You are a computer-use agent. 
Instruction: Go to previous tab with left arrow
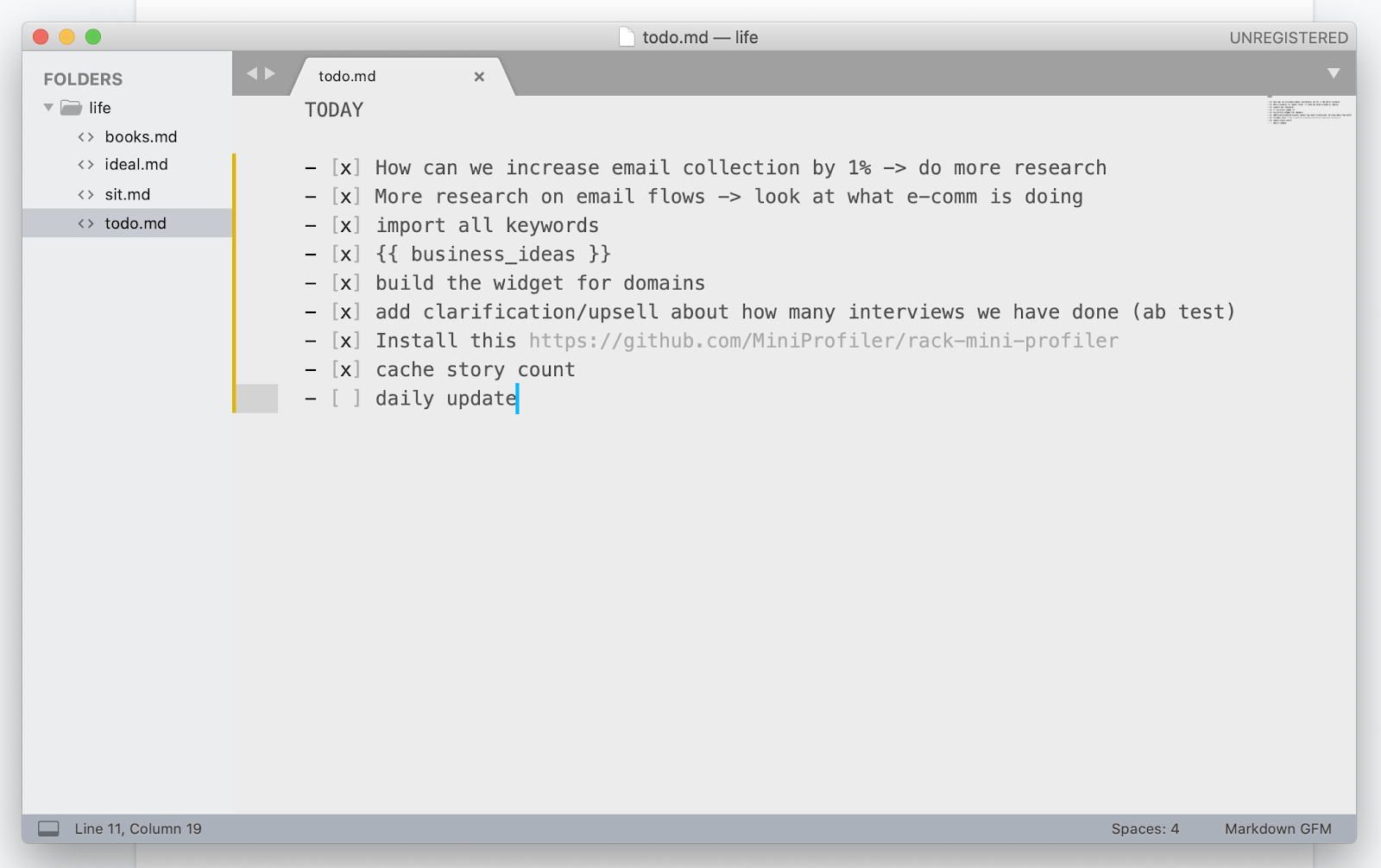click(x=252, y=73)
